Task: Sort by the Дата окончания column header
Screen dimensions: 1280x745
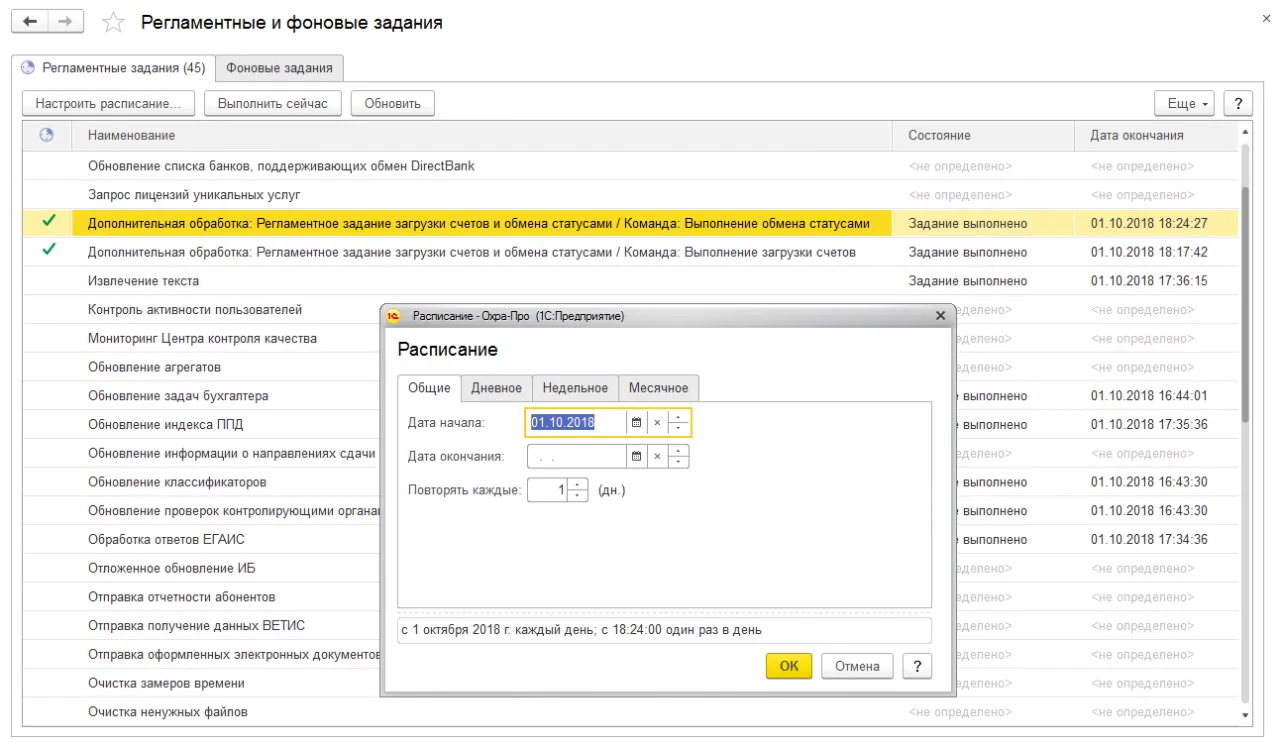Action: pyautogui.click(x=1156, y=135)
